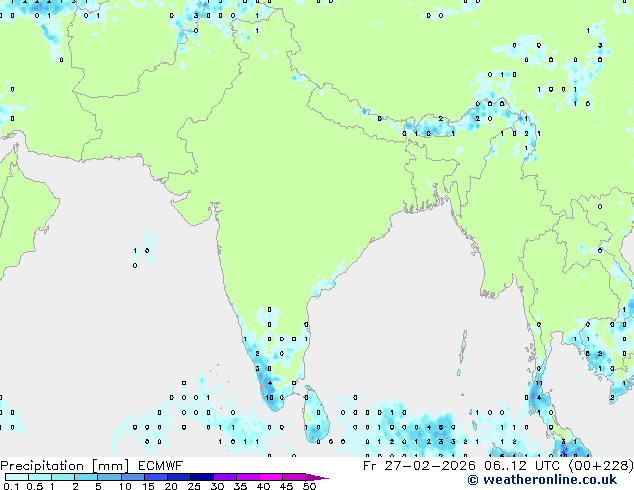Select the 25–30 mm navy legend swatch
Image resolution: width=634 pixels, height=490 pixels.
pos(201,477)
